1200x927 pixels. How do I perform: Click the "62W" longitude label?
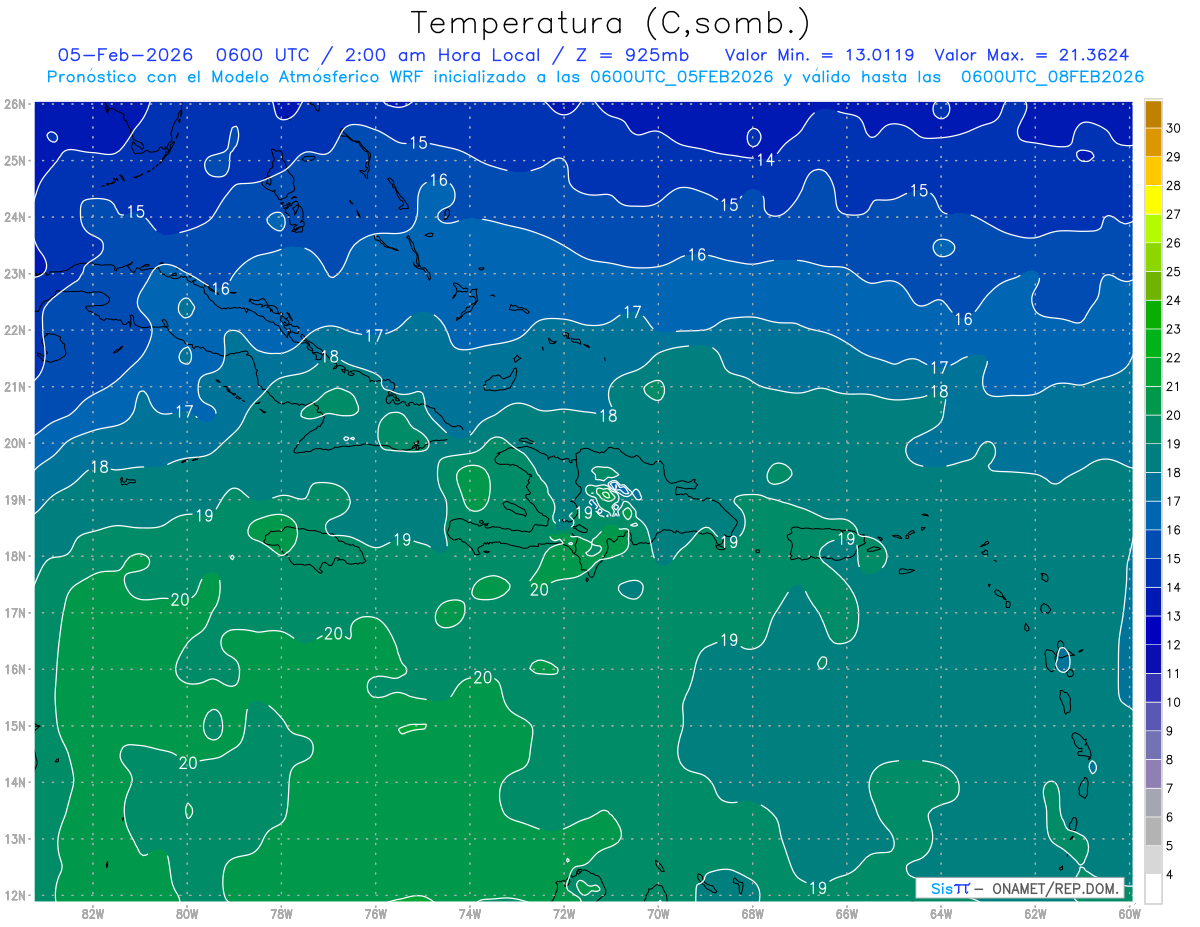(x=1035, y=913)
